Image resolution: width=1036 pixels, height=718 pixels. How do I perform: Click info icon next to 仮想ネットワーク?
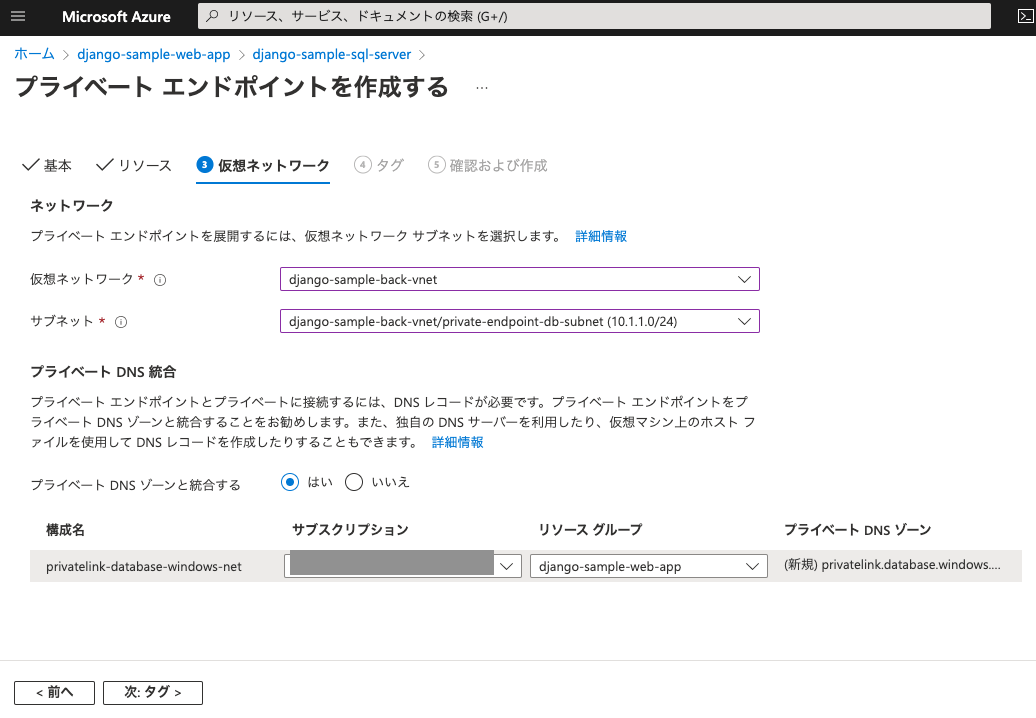pos(160,280)
